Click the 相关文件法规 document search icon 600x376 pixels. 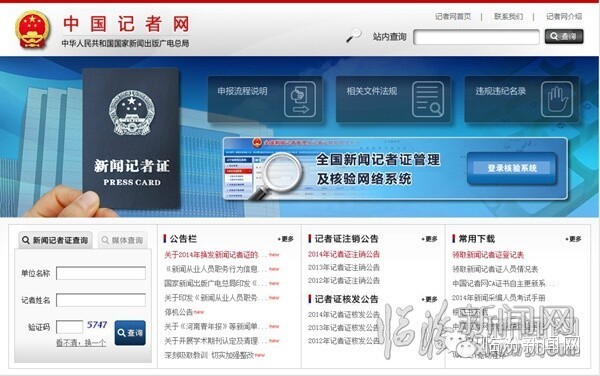[428, 99]
